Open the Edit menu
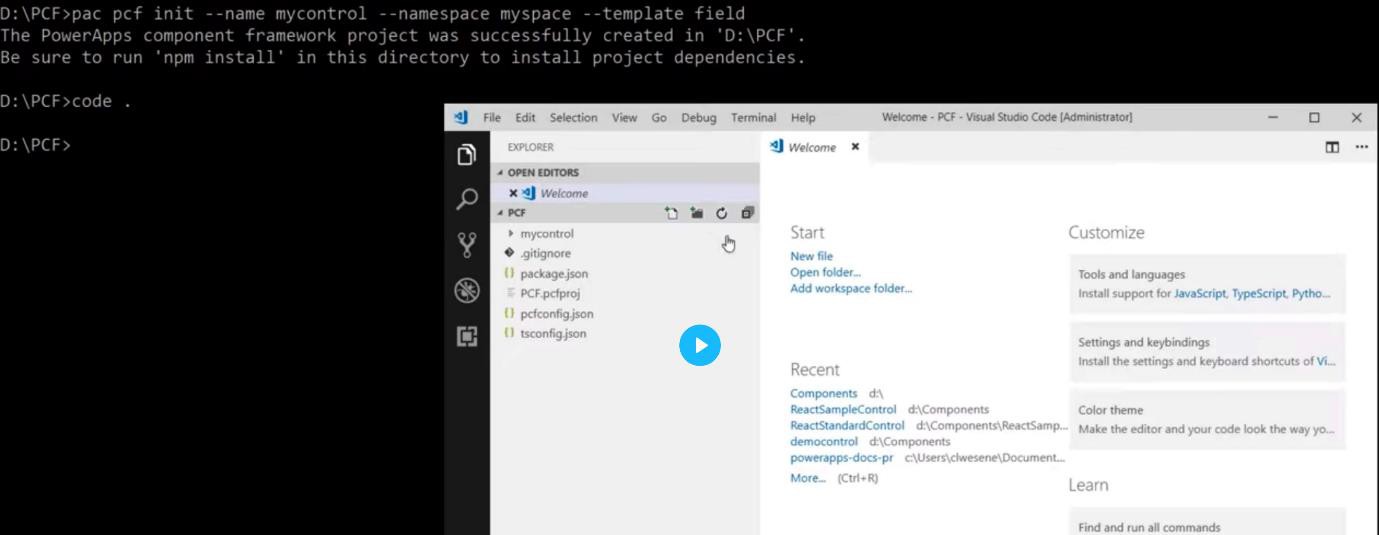Image resolution: width=1379 pixels, height=535 pixels. pos(525,118)
